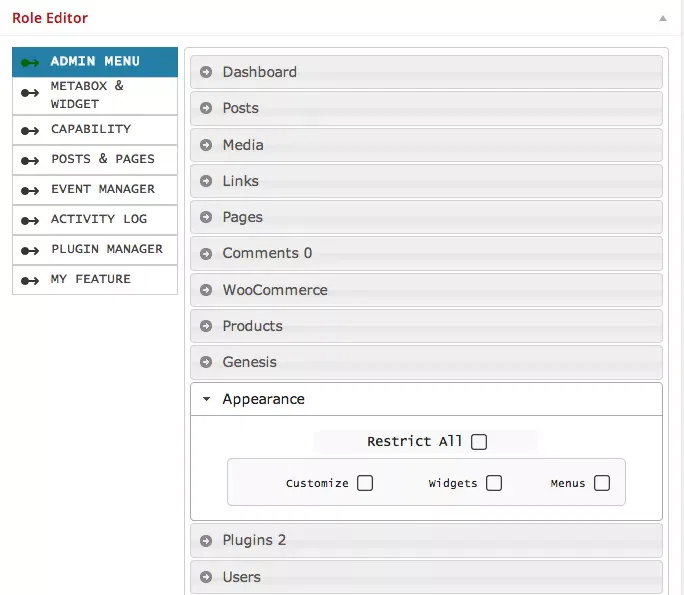This screenshot has height=595, width=684.
Task: Switch to Metabox & Widget tab
Action: click(95, 96)
